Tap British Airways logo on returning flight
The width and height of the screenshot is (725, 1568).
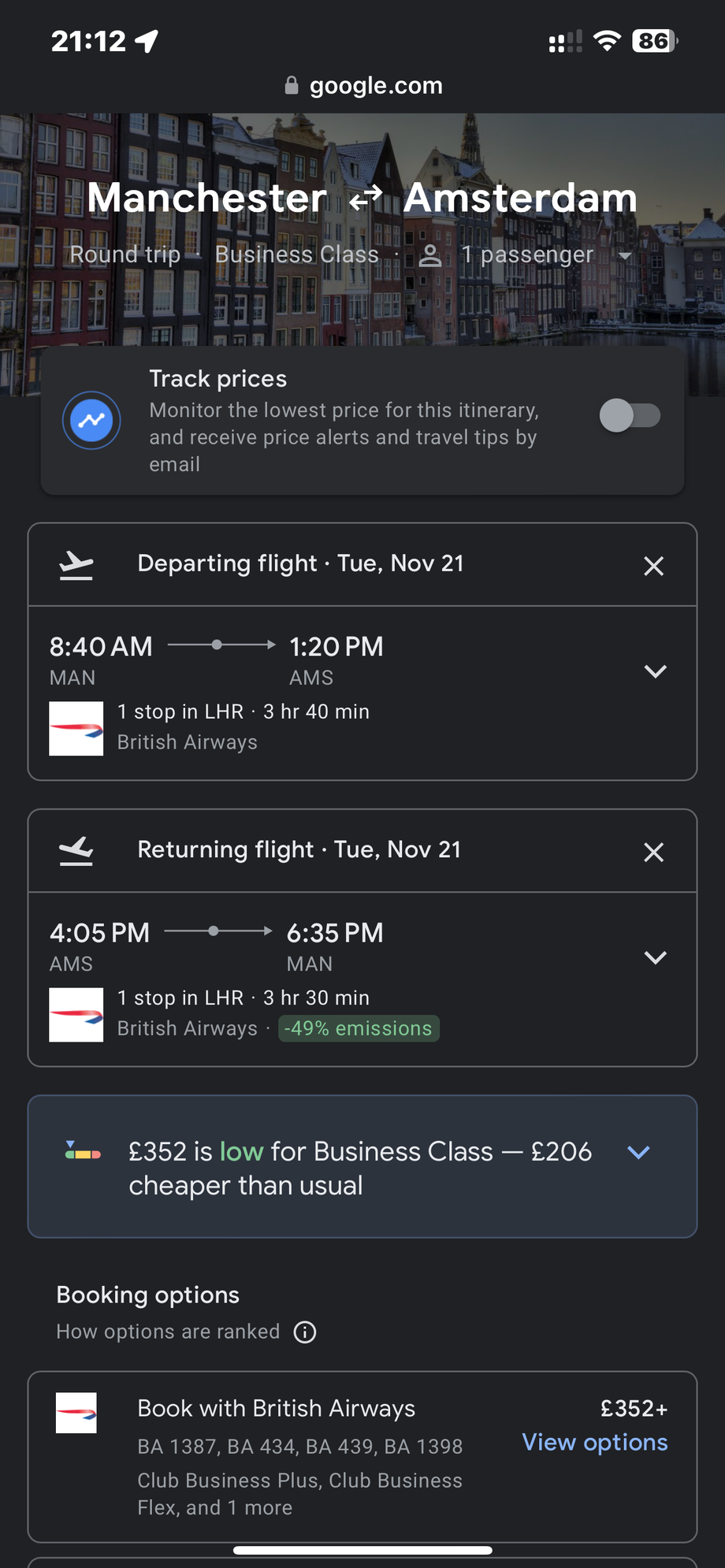point(76,1015)
